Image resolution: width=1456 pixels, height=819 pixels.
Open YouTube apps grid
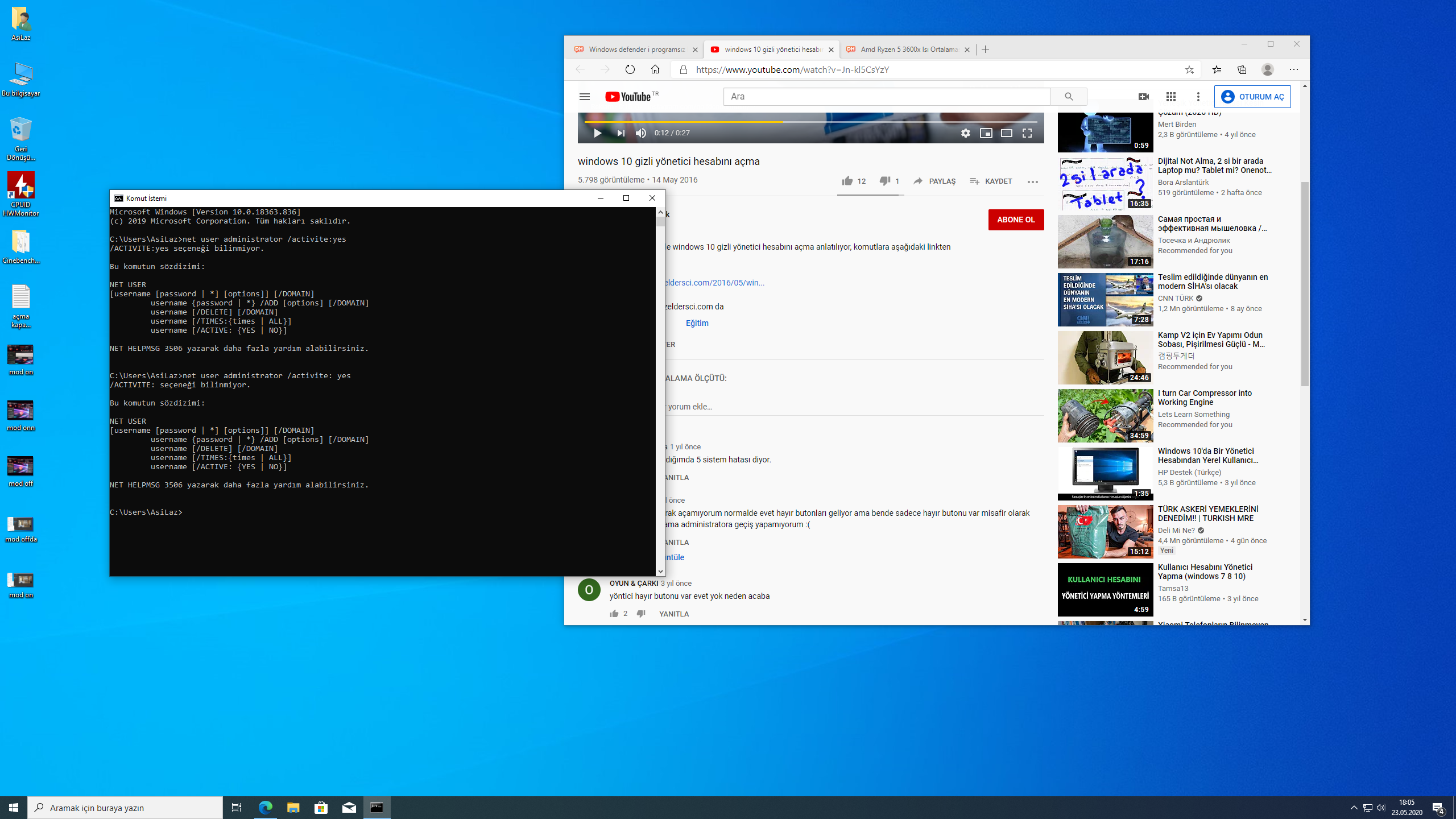click(1170, 97)
